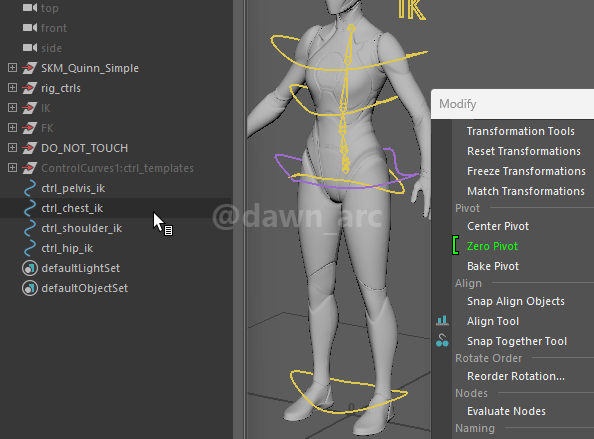The width and height of the screenshot is (594, 439).
Task: Expand the IK group in outliner
Action: click(12, 108)
